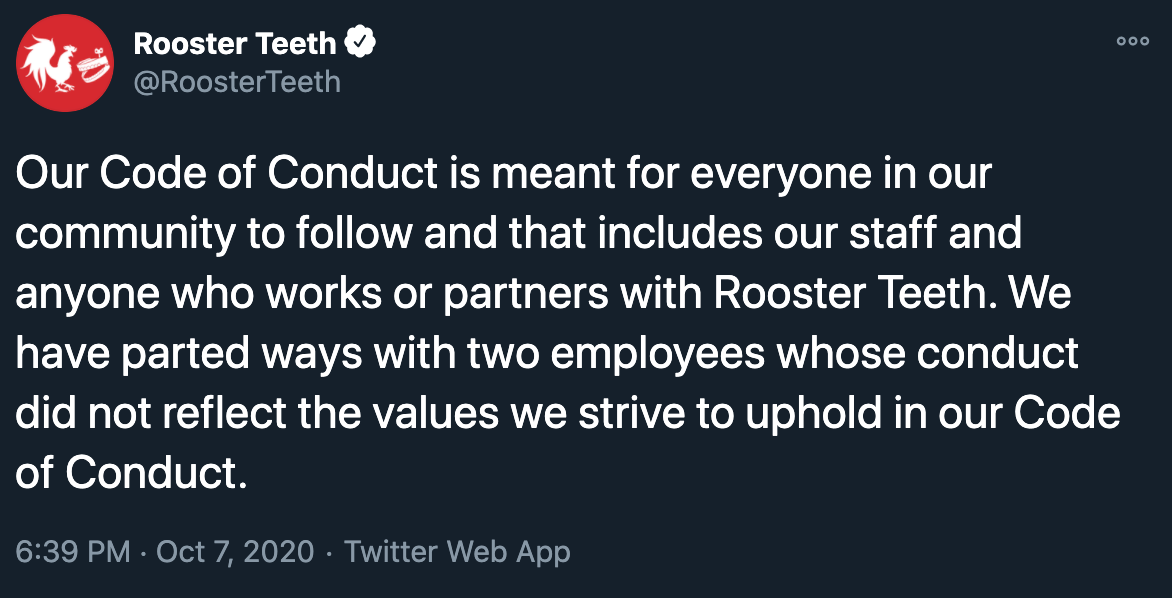The image size is (1172, 598).
Task: Click the blue verified checkmark badge
Action: [x=360, y=45]
